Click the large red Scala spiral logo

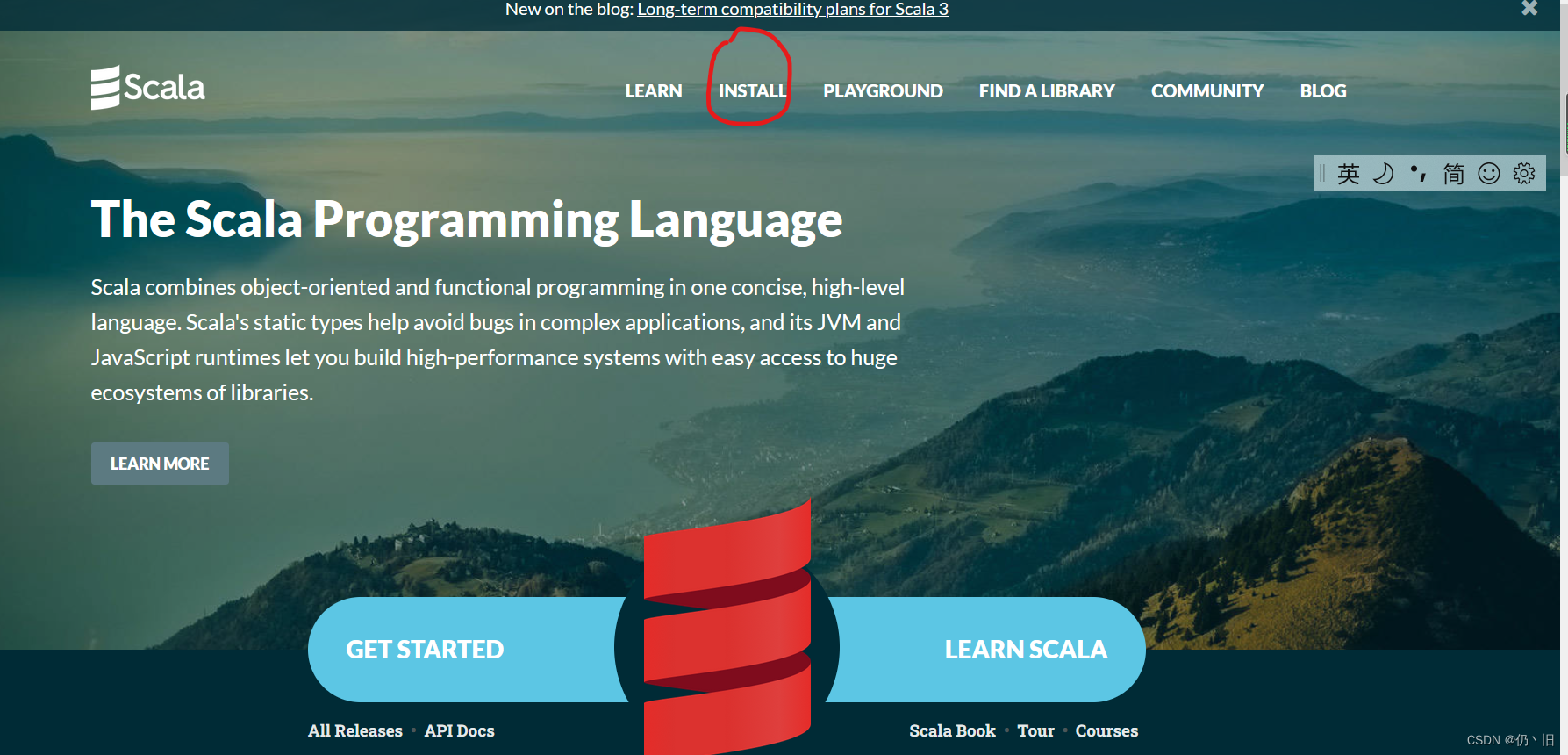[x=727, y=628]
